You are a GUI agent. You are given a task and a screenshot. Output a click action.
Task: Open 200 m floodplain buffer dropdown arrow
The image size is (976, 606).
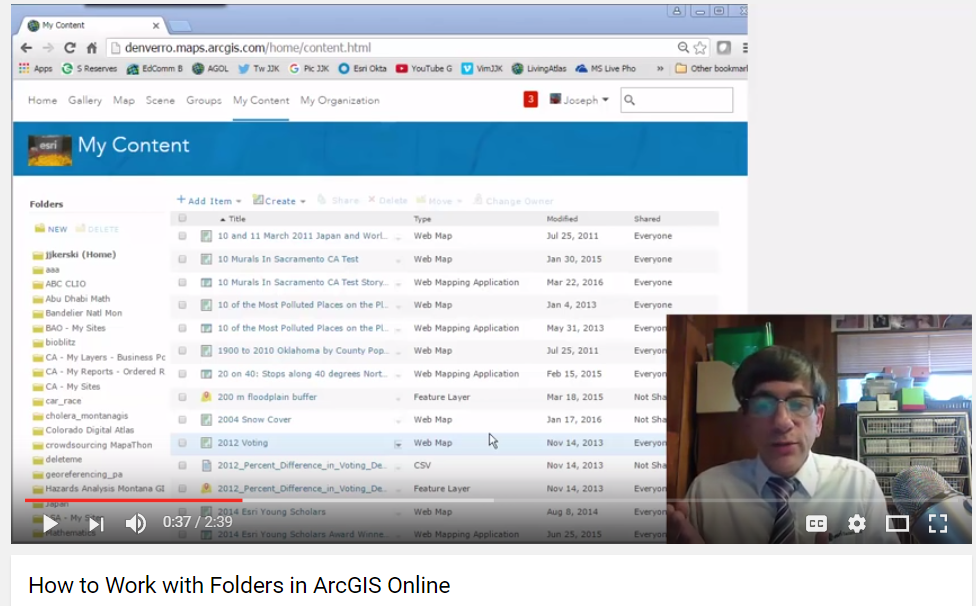coord(398,398)
